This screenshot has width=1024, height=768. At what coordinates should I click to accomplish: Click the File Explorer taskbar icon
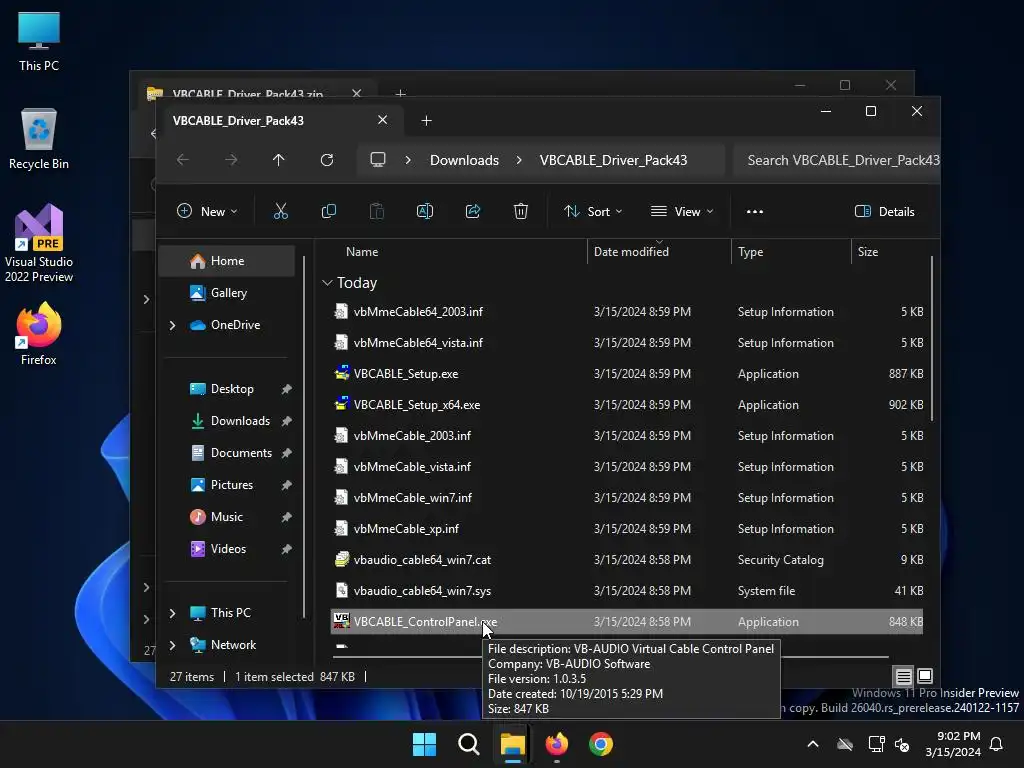point(513,744)
